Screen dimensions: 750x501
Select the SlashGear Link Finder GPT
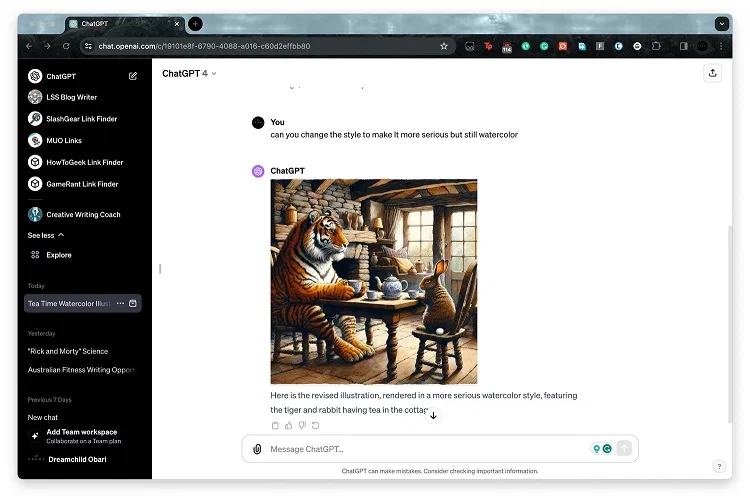click(x=81, y=119)
